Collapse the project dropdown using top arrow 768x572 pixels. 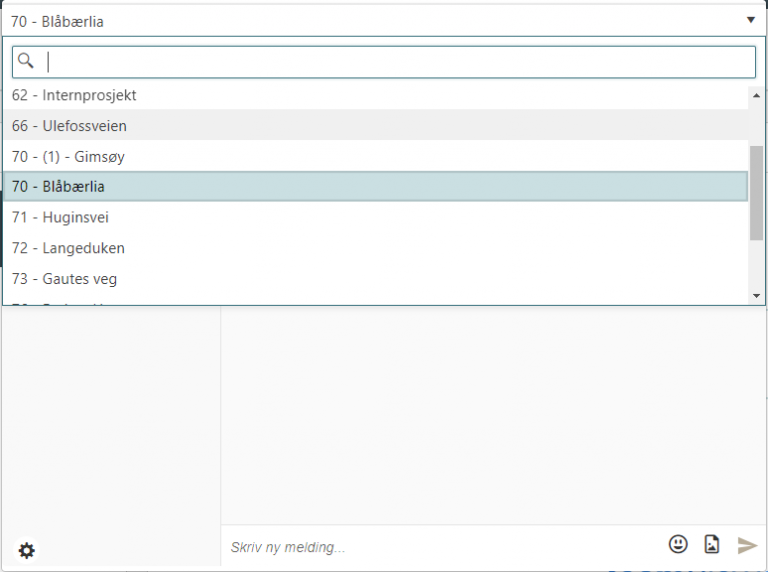pos(750,20)
